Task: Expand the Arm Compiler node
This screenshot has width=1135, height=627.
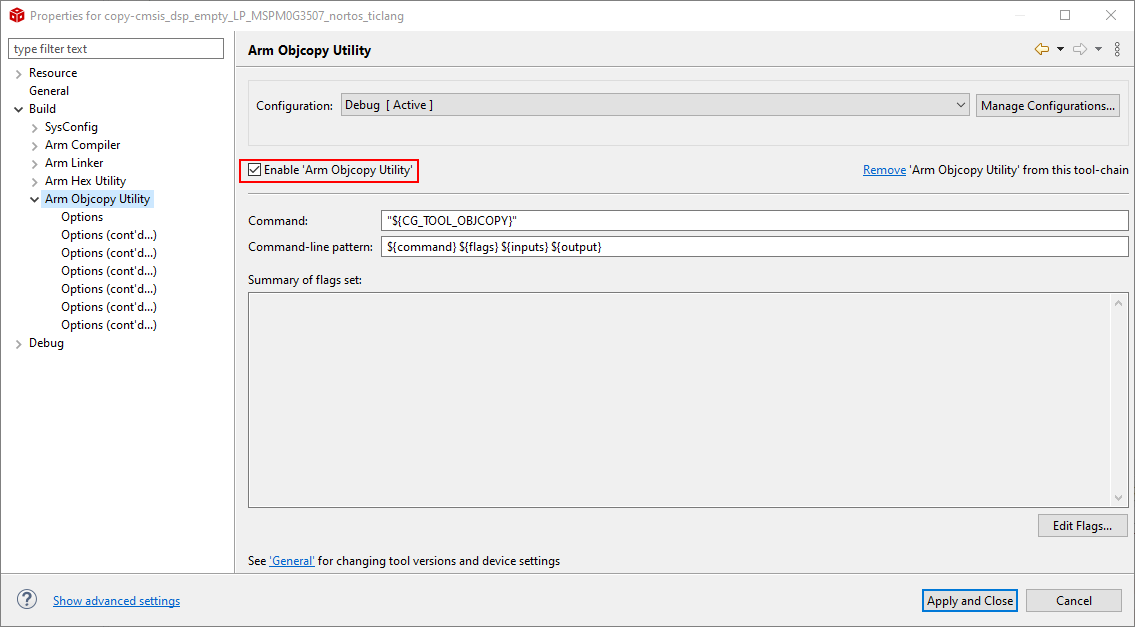Action: point(35,145)
